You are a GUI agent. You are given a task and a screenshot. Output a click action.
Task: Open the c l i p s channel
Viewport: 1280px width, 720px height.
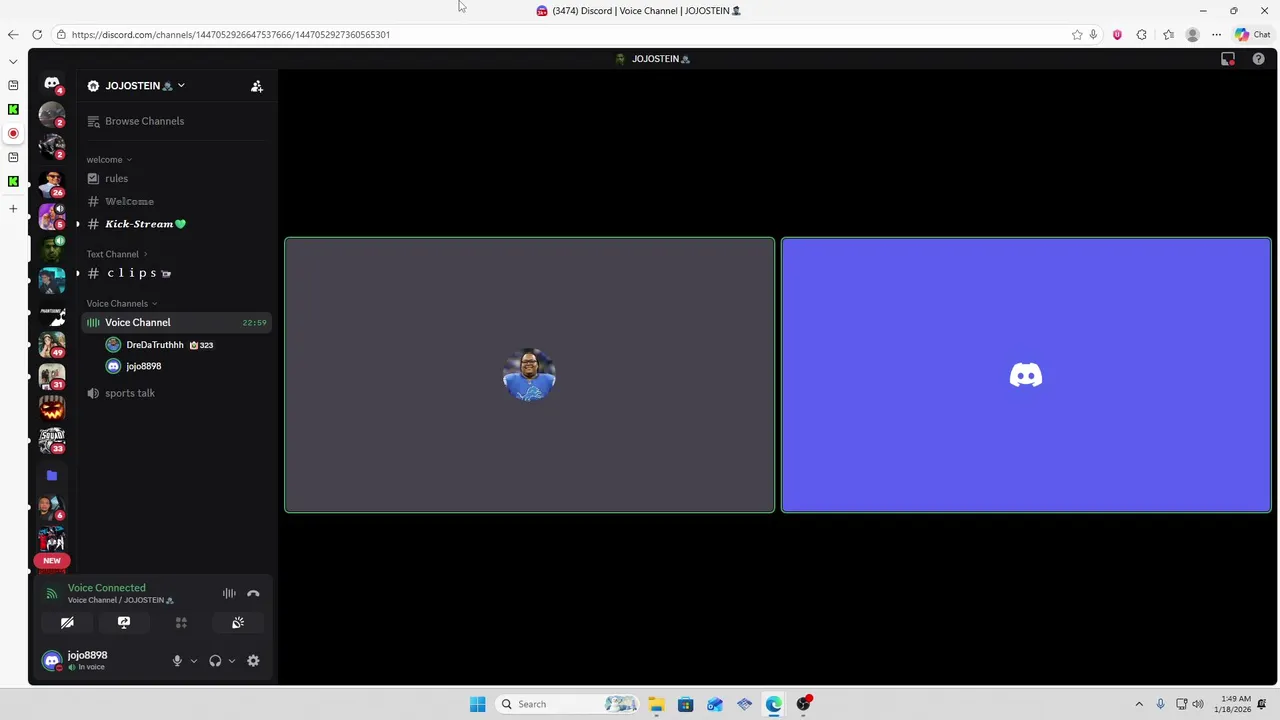pyautogui.click(x=138, y=273)
